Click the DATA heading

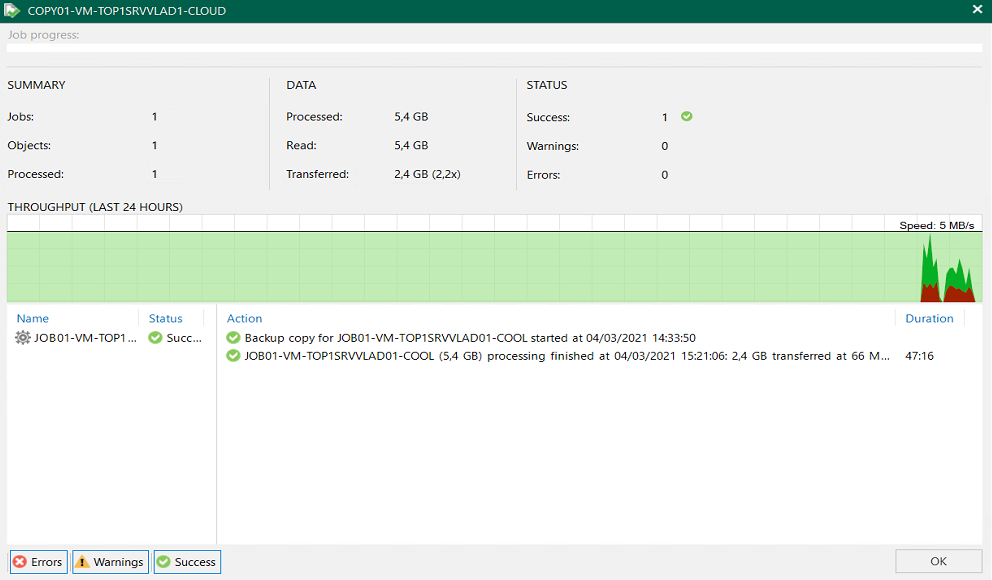click(301, 85)
